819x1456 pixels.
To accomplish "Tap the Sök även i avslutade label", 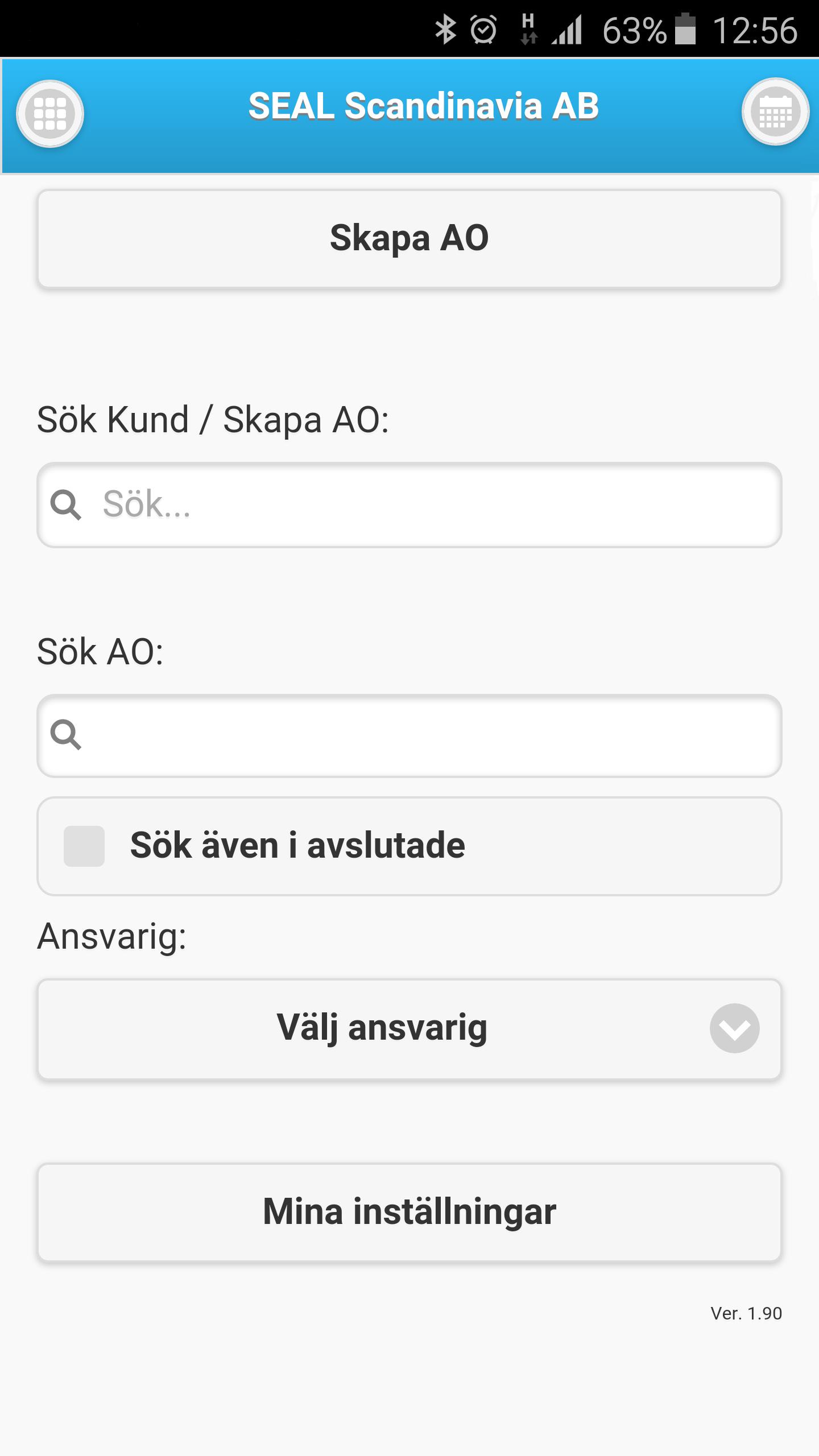I will click(297, 845).
